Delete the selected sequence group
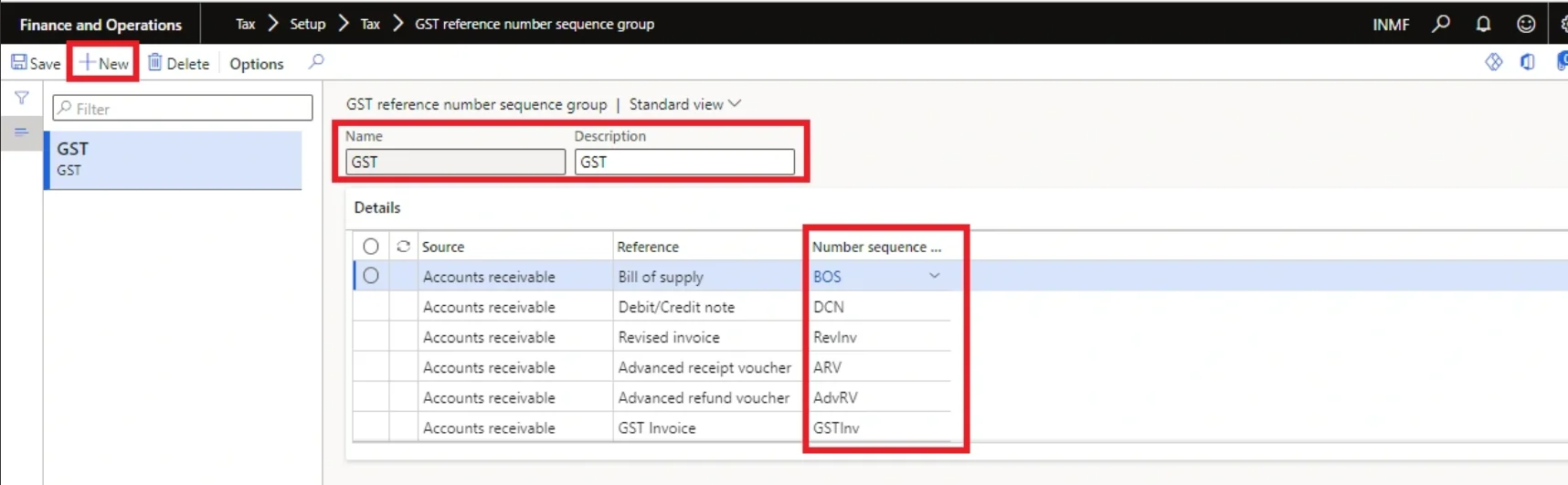Screen dimensions: 1568x485 [x=179, y=63]
